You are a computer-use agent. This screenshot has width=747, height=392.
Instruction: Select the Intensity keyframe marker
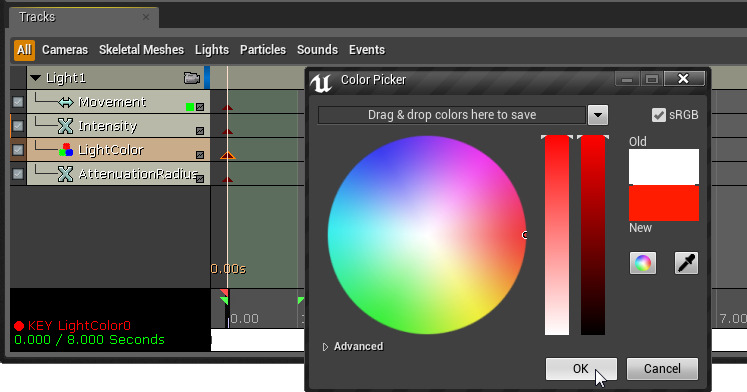pos(227,131)
